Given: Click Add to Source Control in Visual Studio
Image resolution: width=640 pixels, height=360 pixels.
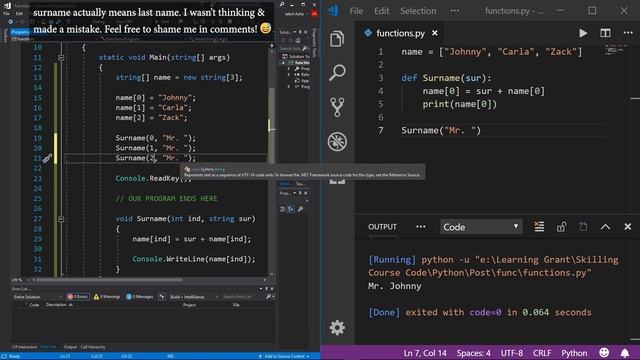Looking at the screenshot, I should click(284, 356).
